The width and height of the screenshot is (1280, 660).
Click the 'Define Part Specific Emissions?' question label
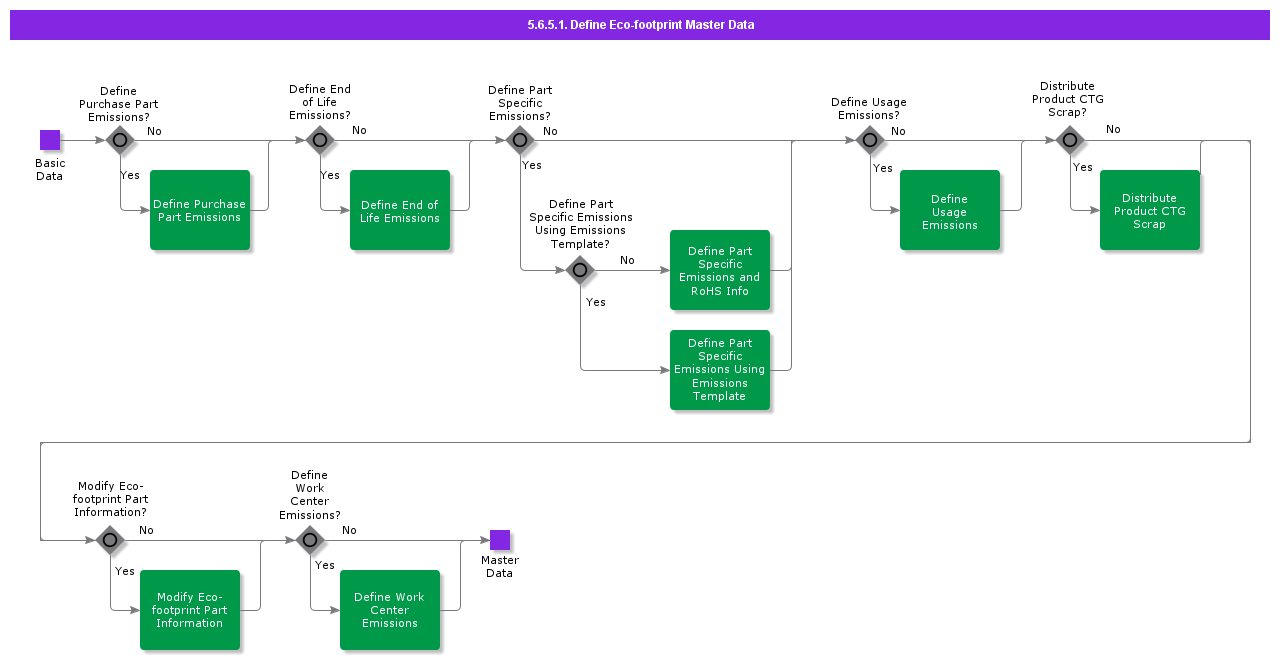coord(520,103)
